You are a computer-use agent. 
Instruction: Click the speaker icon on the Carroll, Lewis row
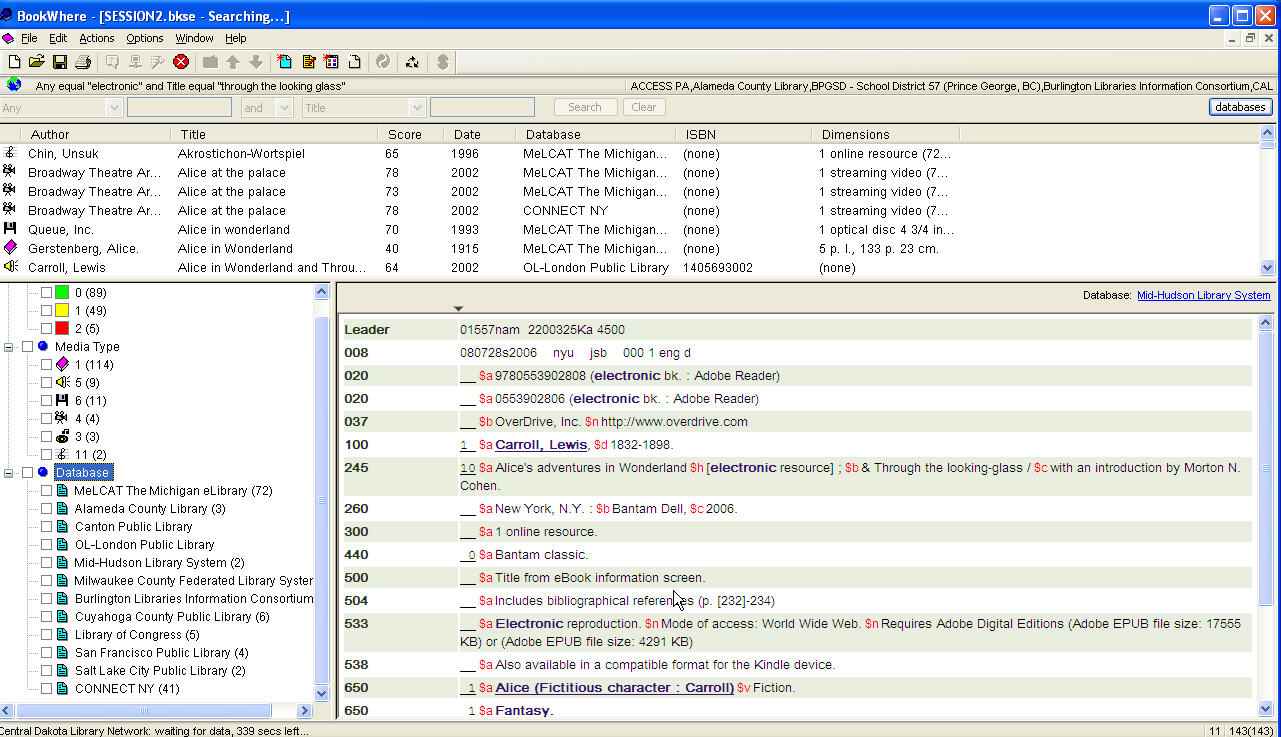pos(10,267)
